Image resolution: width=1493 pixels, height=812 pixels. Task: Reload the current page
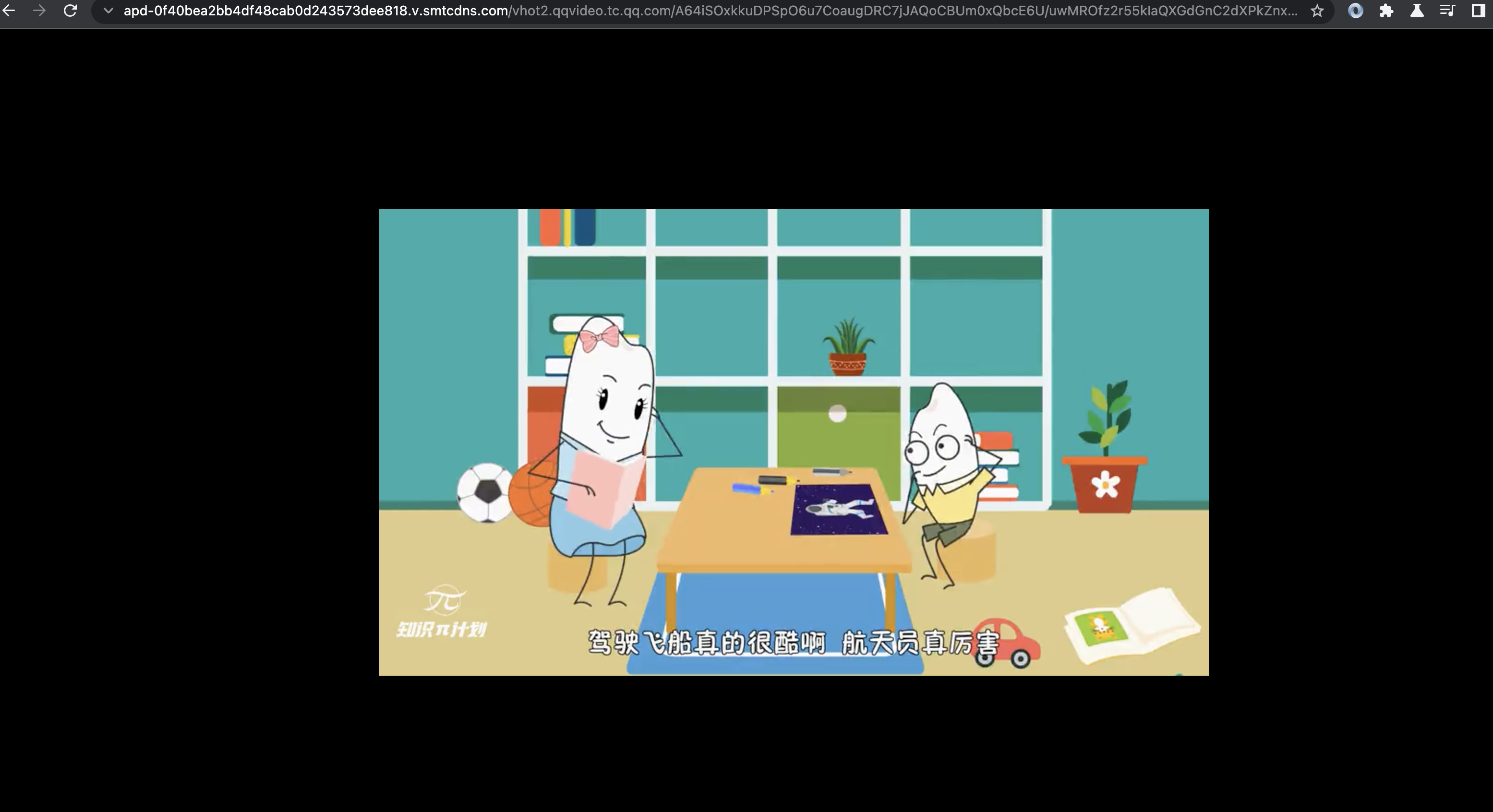(x=70, y=11)
